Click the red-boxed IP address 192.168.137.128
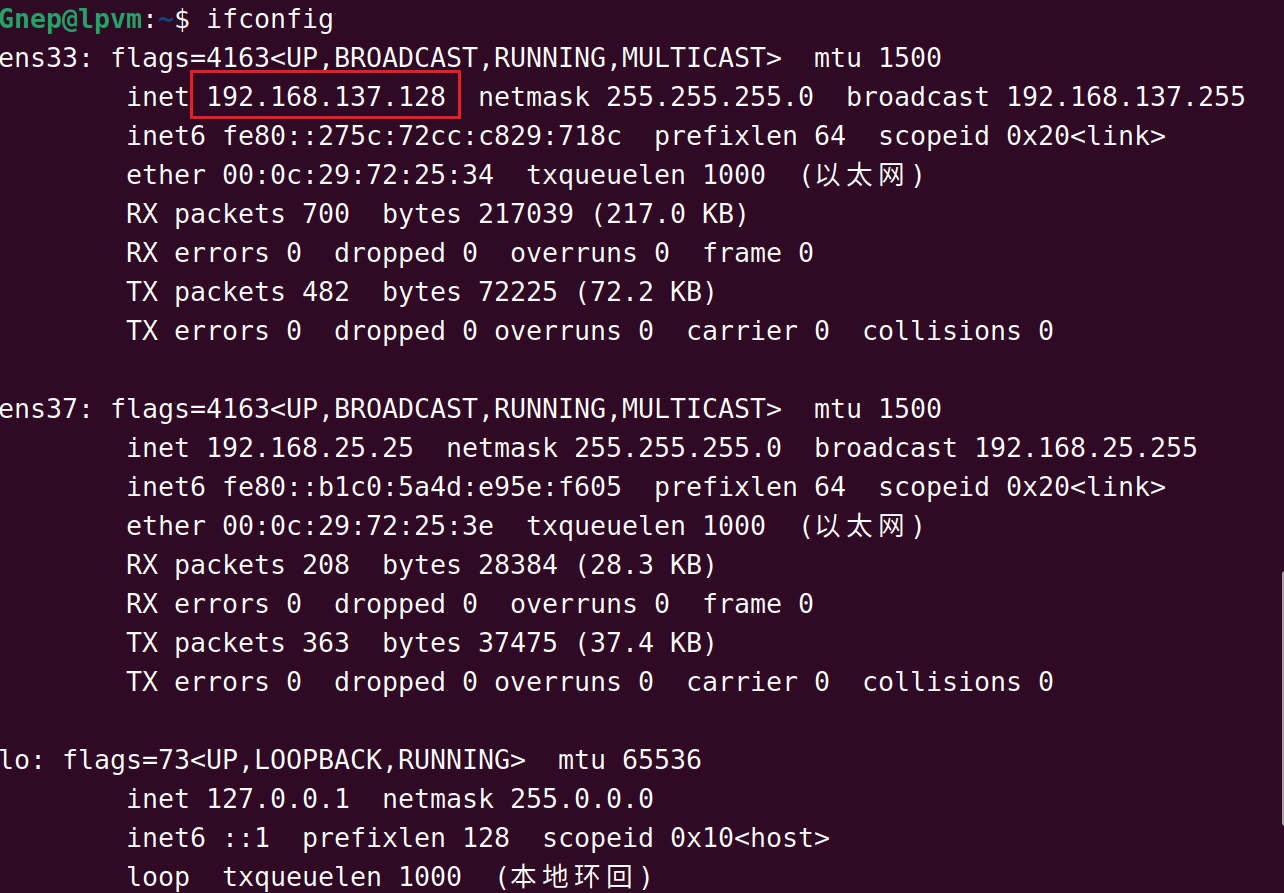The width and height of the screenshot is (1284, 893). click(x=326, y=97)
